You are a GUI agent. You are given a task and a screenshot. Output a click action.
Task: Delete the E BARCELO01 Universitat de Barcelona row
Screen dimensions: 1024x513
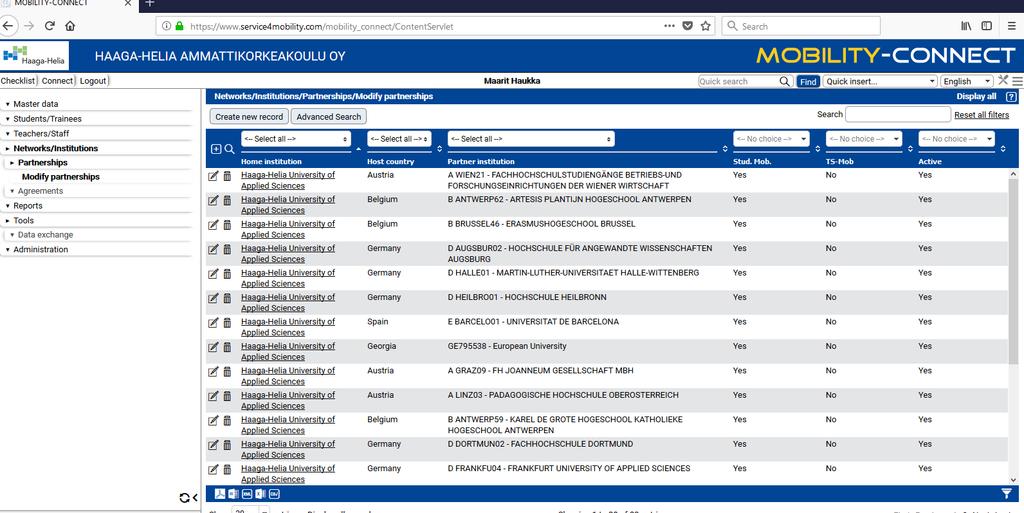[x=227, y=323]
